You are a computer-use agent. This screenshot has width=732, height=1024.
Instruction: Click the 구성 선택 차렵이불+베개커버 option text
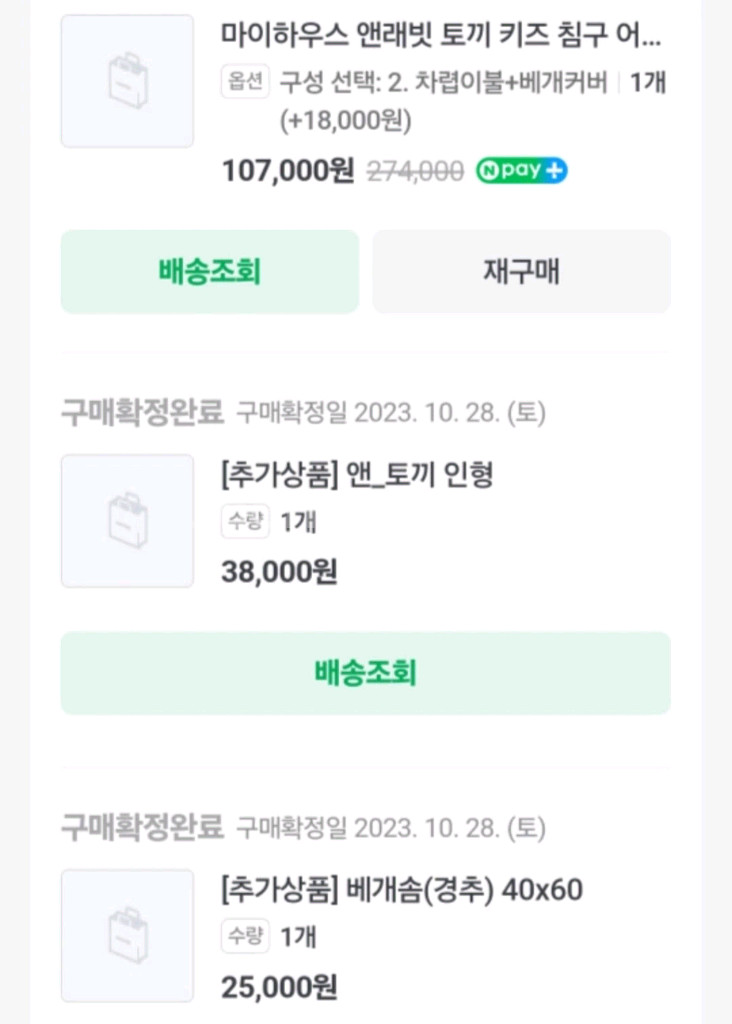[443, 82]
